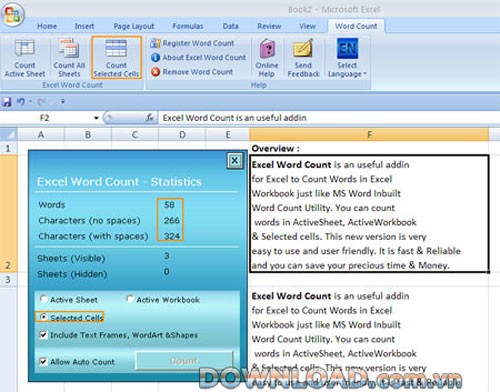Open the Review ribbon tab

coord(269,26)
